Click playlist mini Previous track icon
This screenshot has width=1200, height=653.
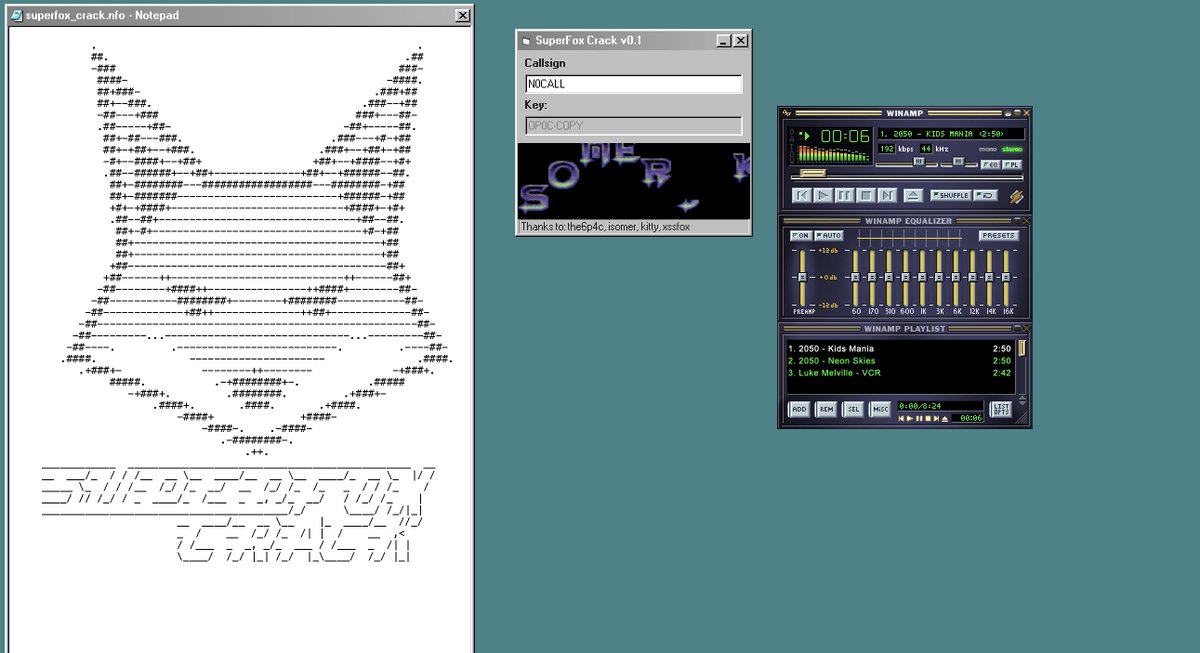point(901,419)
